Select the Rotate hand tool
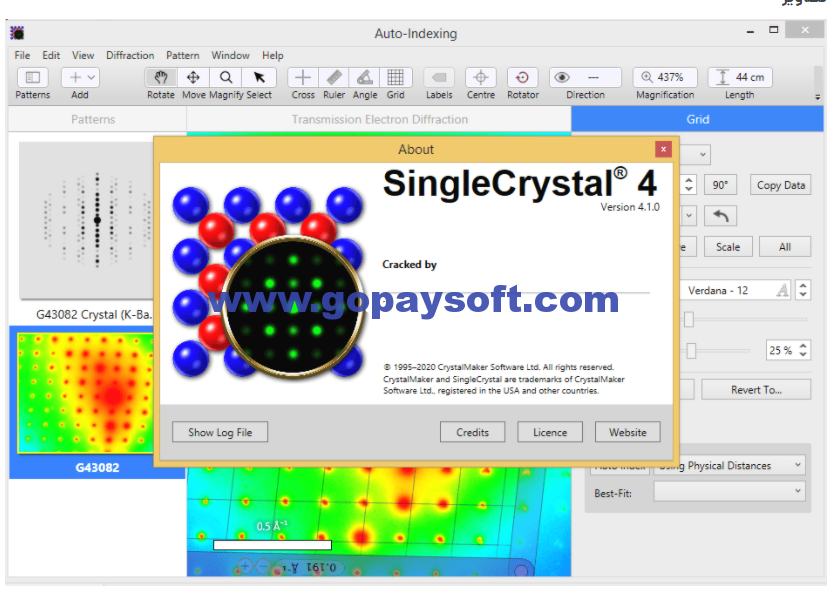831x602 pixels. 161,77
